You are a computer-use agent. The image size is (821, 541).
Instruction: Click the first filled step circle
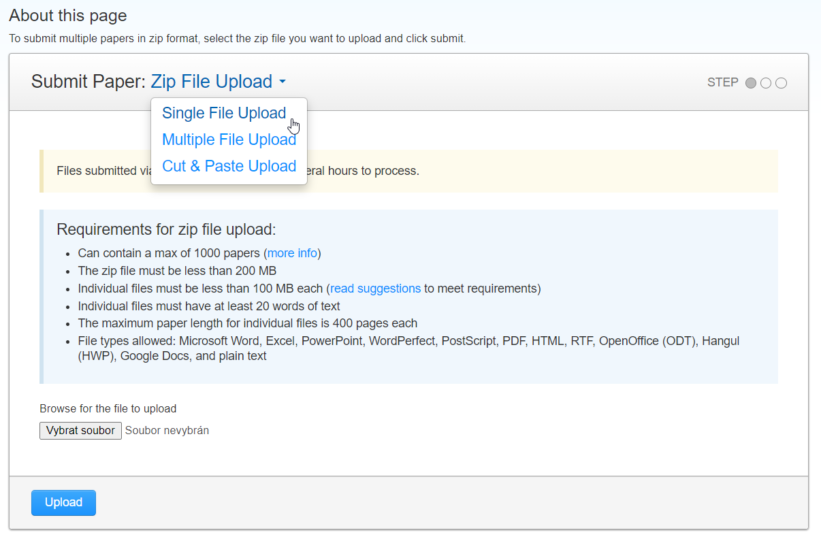[x=751, y=83]
